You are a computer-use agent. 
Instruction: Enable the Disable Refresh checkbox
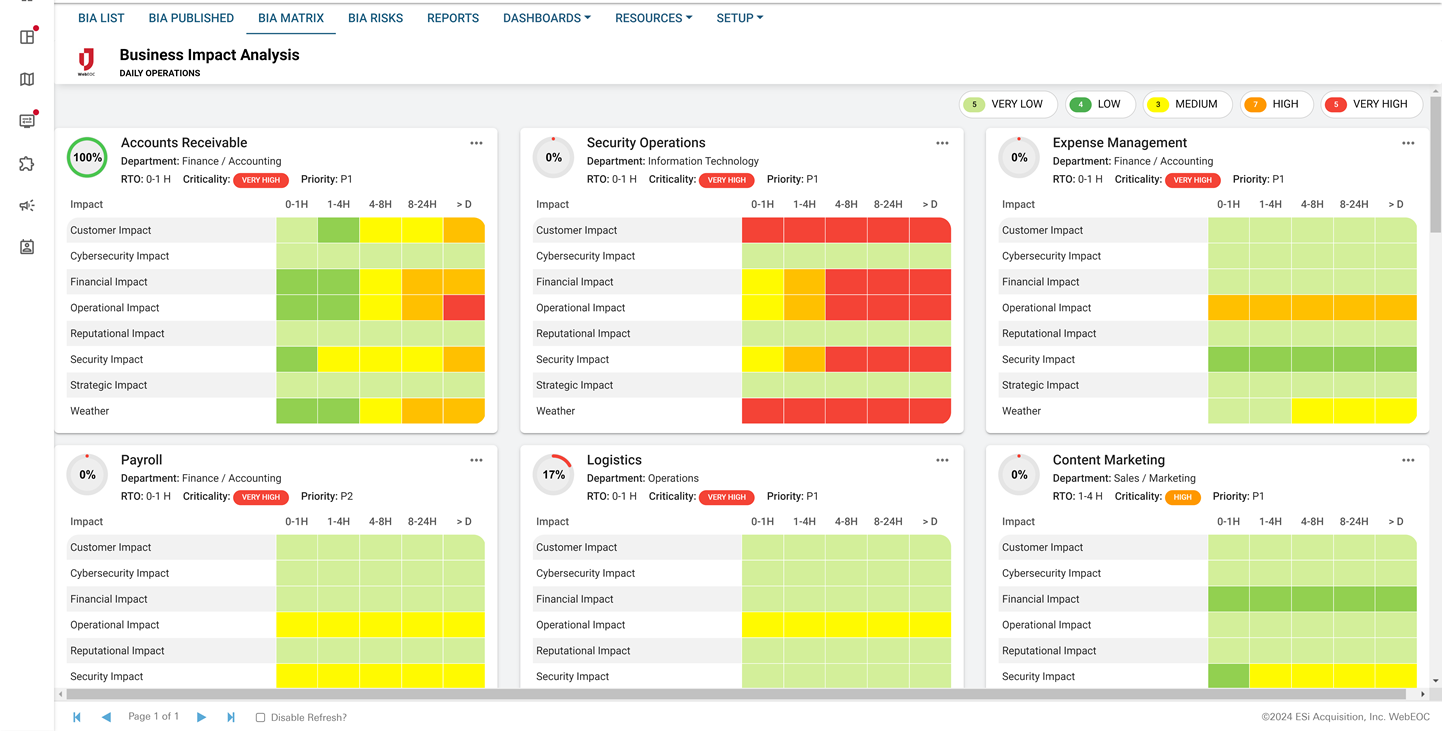point(259,717)
